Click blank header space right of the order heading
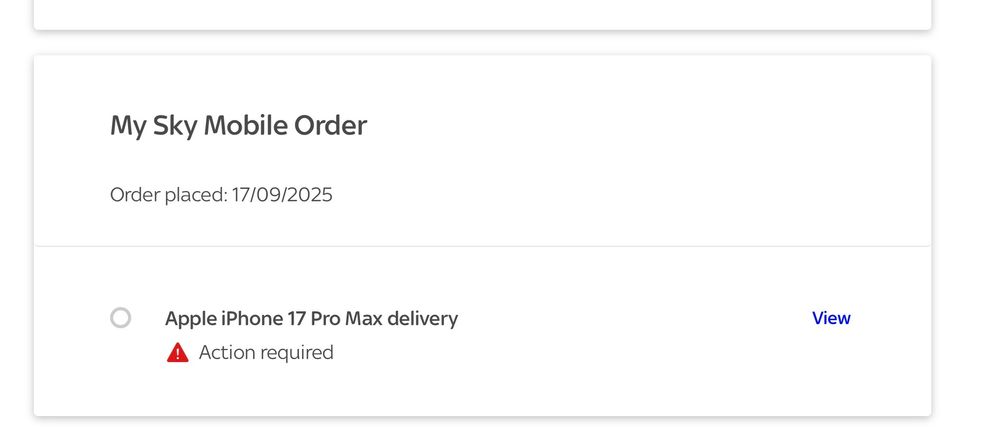Screen dimensions: 999x429 (x=637, y=126)
